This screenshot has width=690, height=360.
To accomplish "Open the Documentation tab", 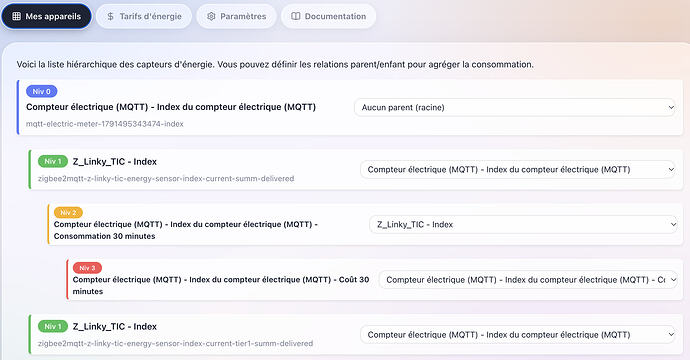I will [x=328, y=16].
